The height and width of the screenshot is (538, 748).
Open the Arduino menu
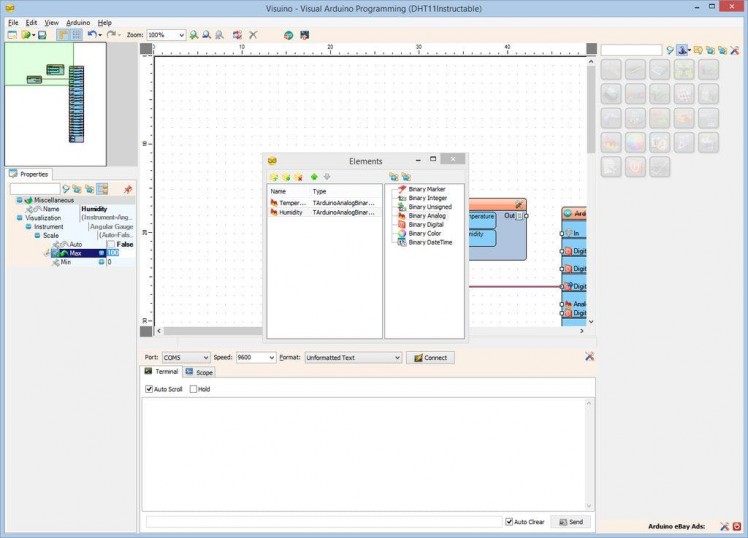click(x=77, y=22)
